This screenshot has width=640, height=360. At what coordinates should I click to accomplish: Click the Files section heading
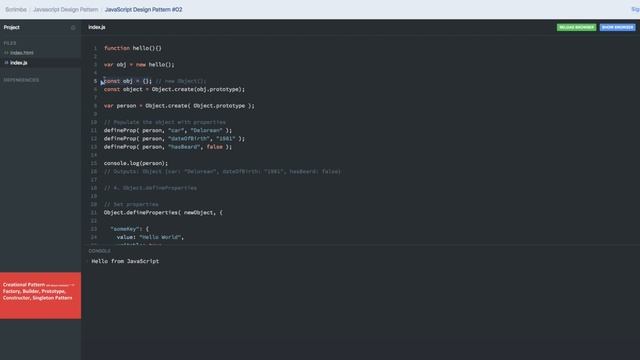(10, 43)
